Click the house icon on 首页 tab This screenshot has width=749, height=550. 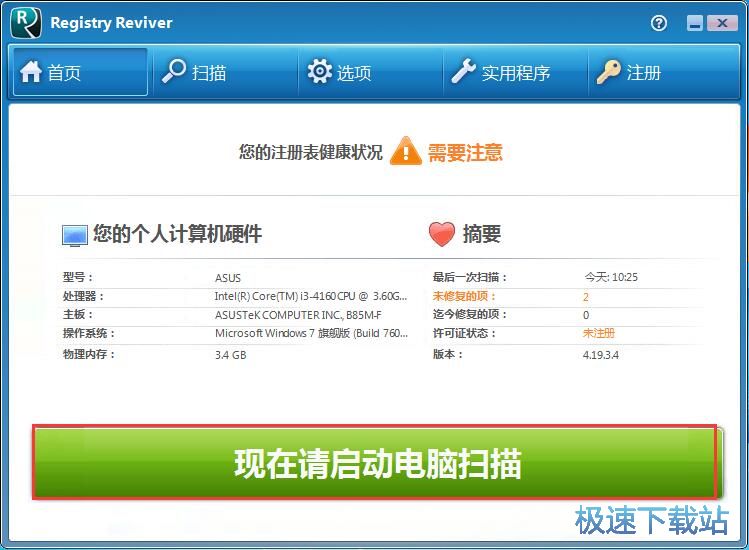click(31, 72)
